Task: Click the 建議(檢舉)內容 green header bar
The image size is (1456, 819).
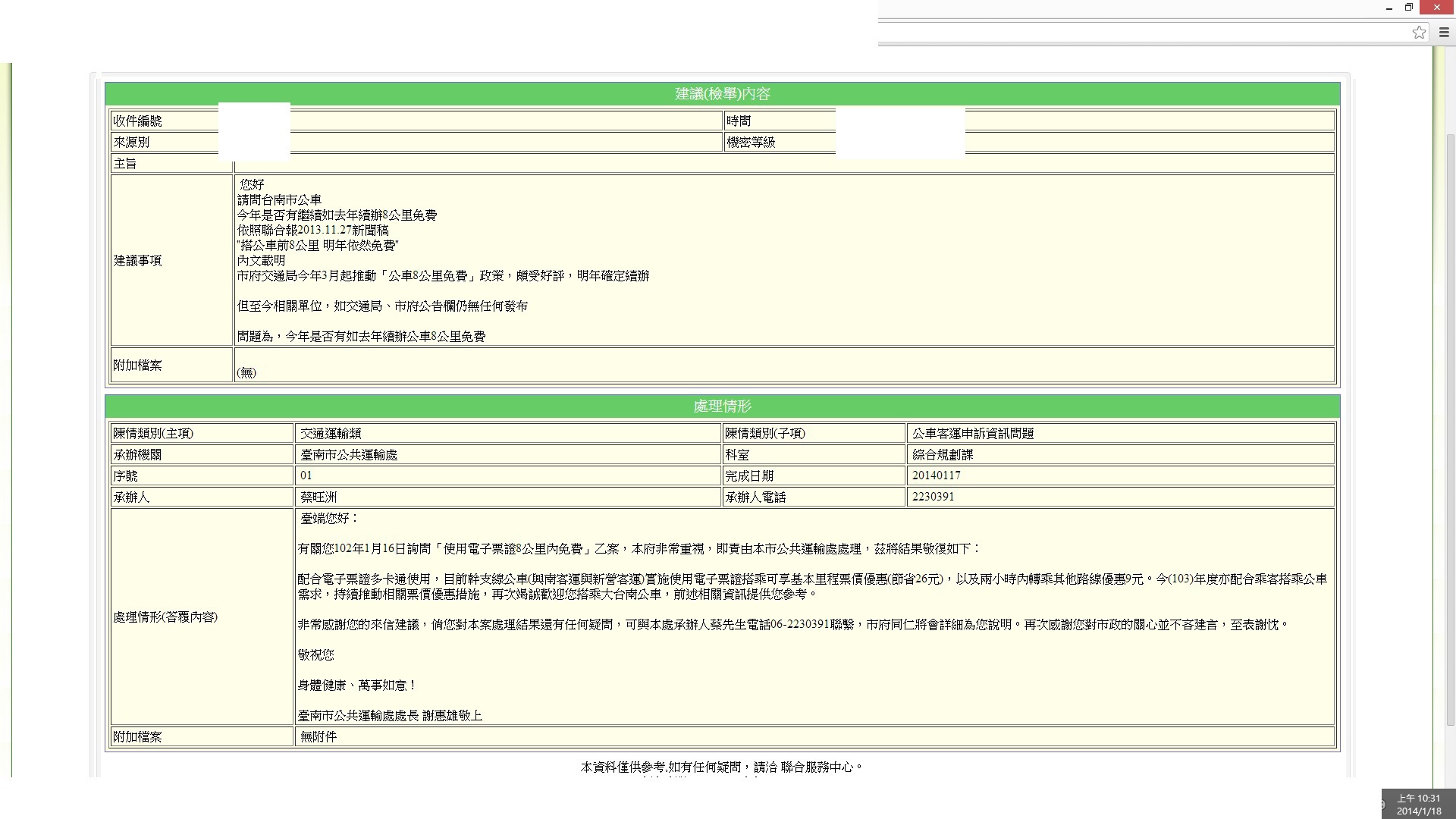Action: (722, 94)
